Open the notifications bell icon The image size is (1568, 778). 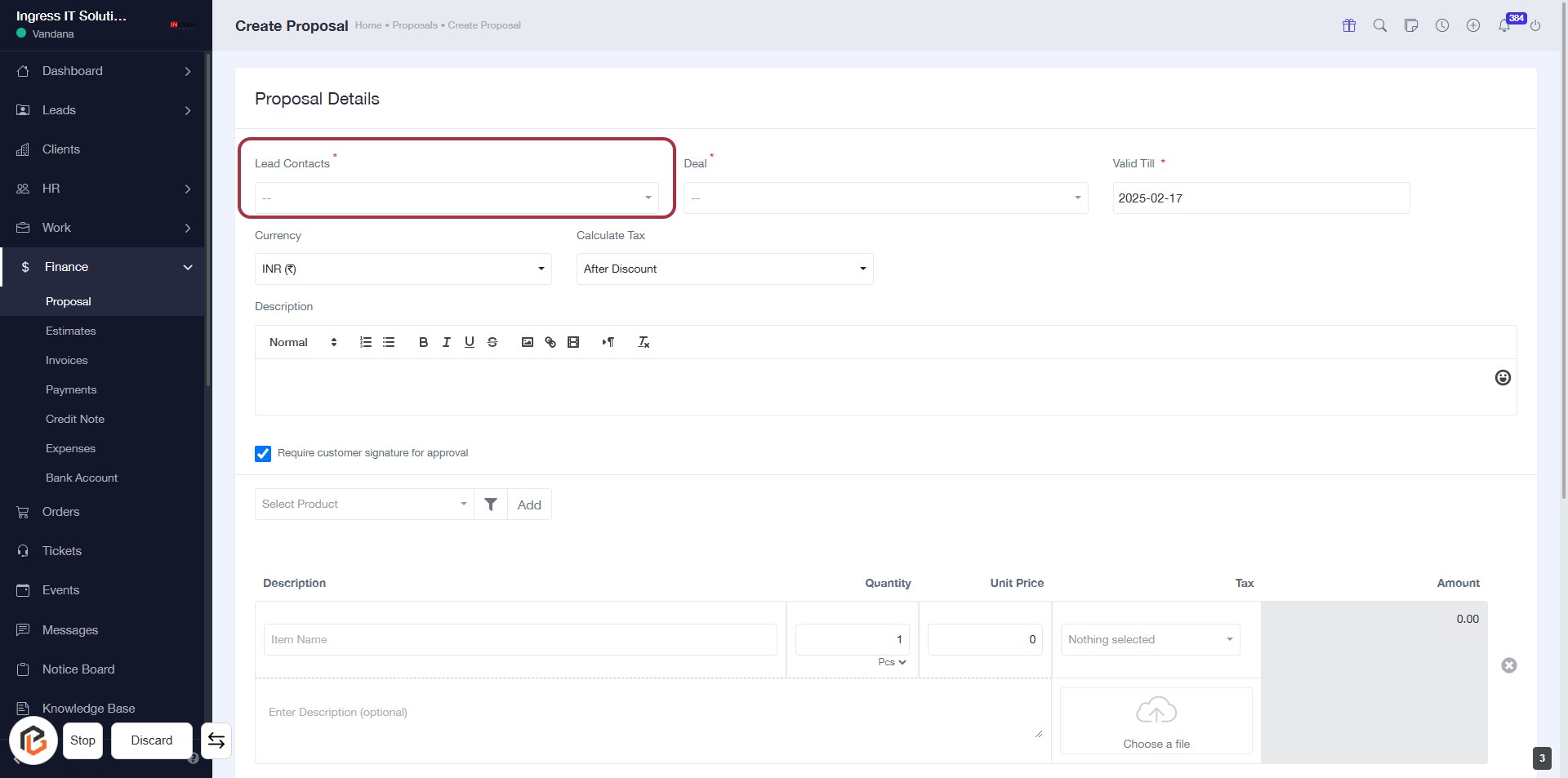click(1503, 26)
